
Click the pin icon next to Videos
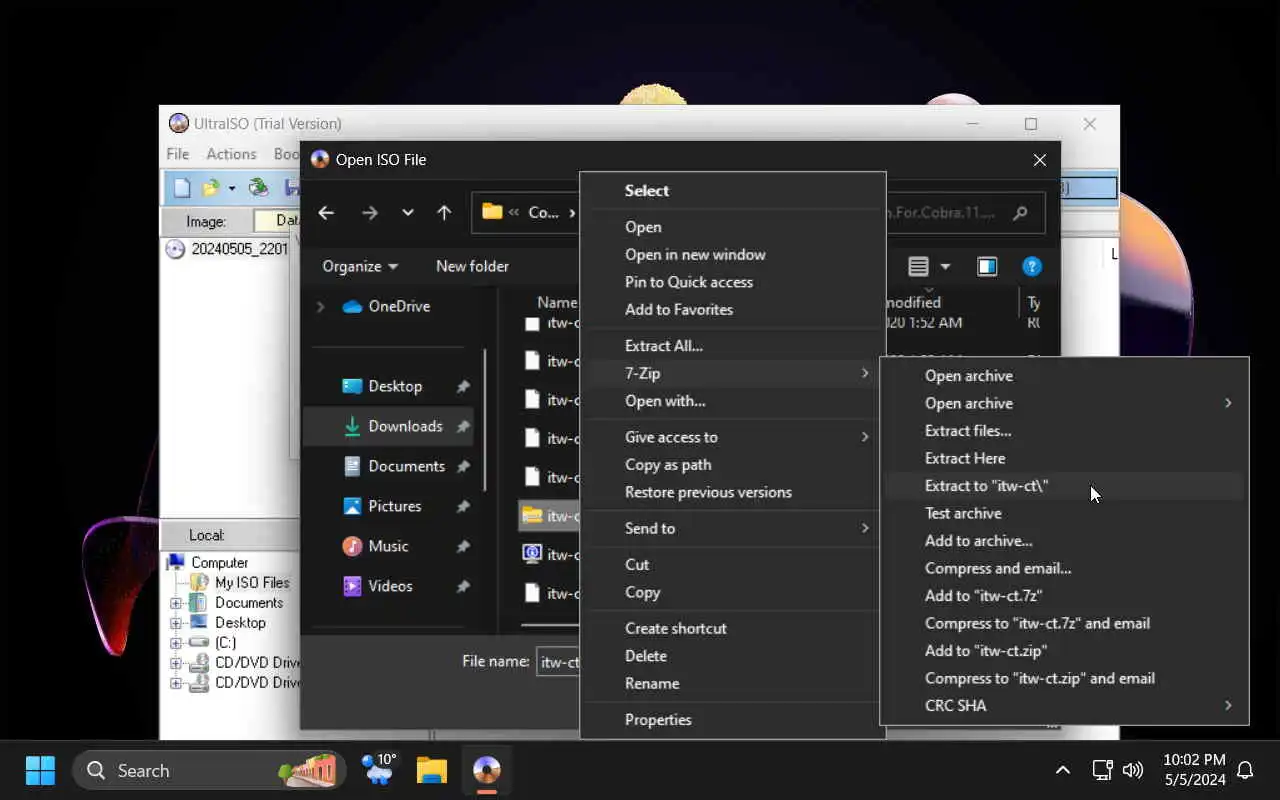coord(463,586)
